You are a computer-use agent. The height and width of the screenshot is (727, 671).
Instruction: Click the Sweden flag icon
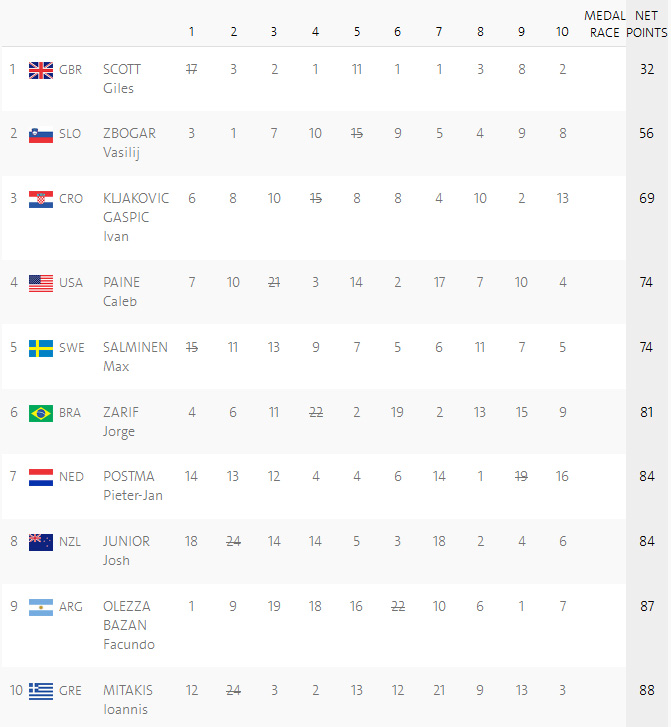pyautogui.click(x=40, y=348)
